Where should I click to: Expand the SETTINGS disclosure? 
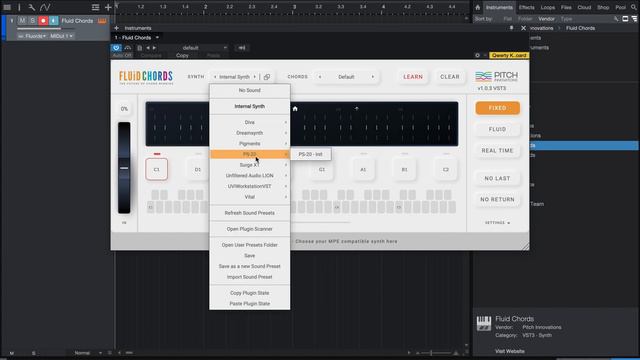pyautogui.click(x=498, y=223)
